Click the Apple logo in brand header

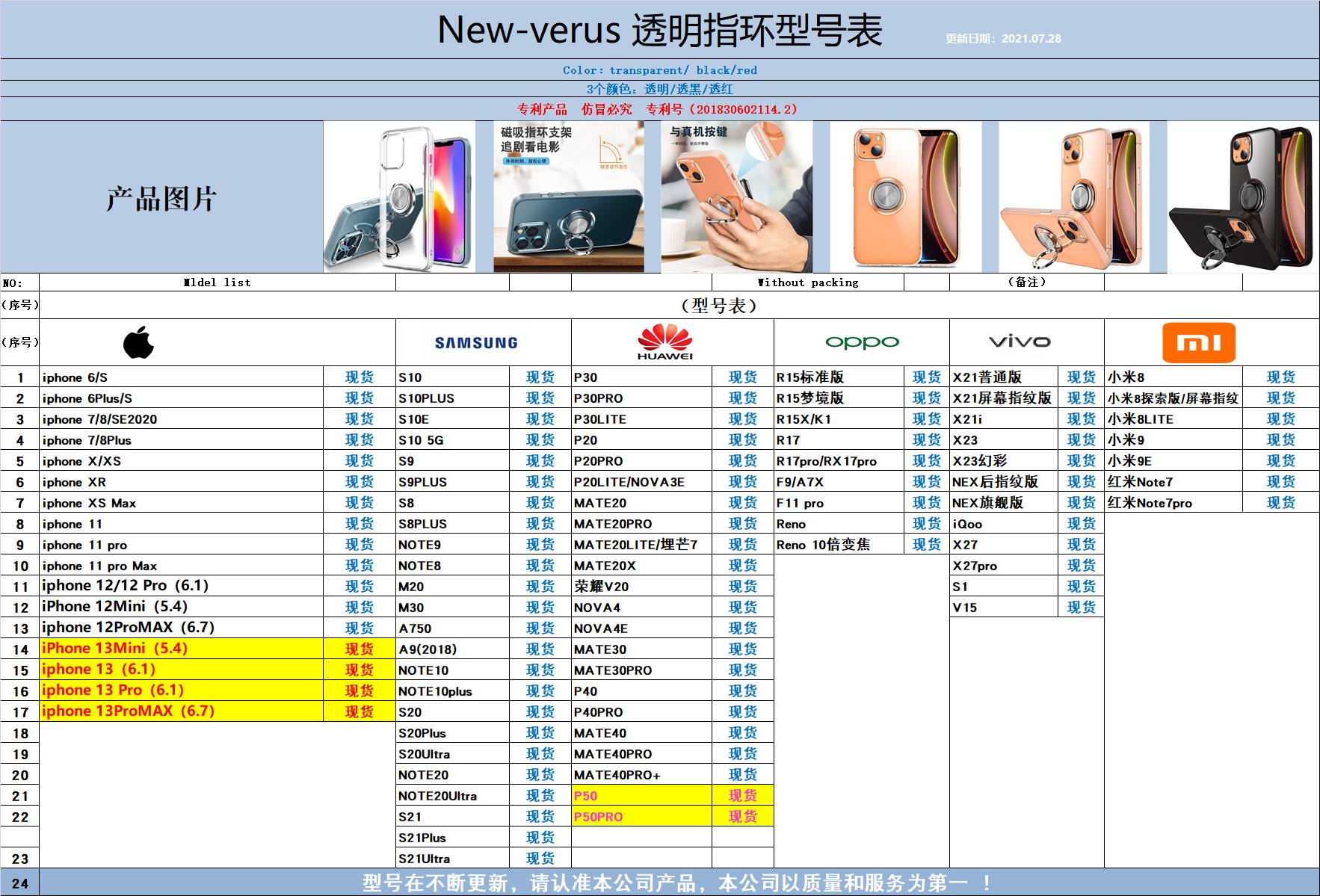139,342
